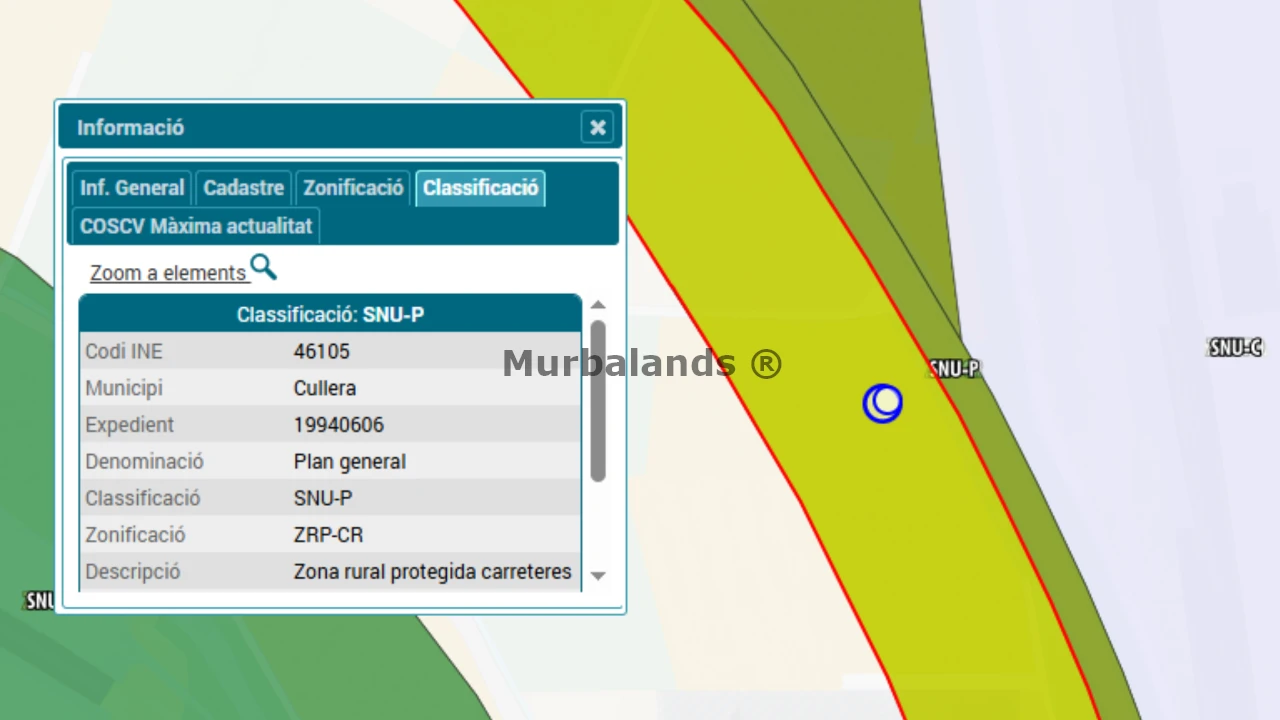Click the Descripció row Zona rural protegida carreteres

(432, 572)
